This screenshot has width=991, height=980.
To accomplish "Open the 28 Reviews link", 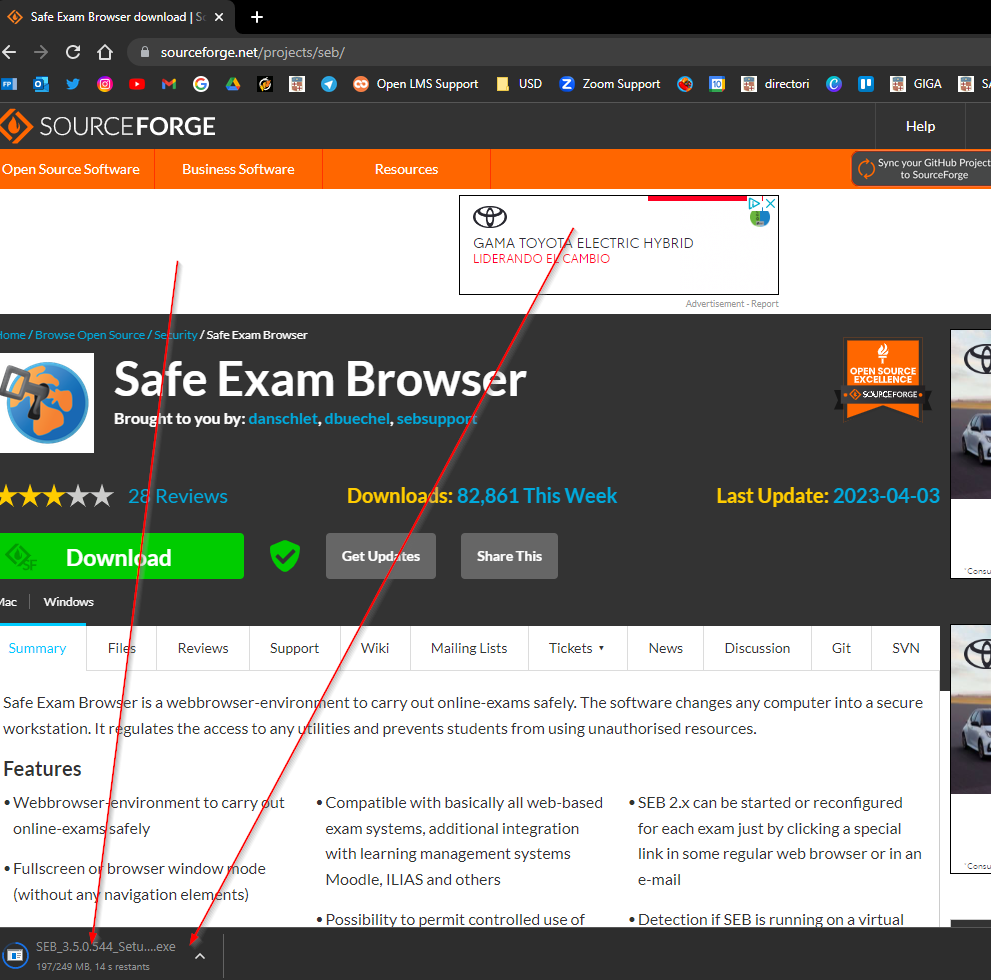I will pyautogui.click(x=178, y=496).
